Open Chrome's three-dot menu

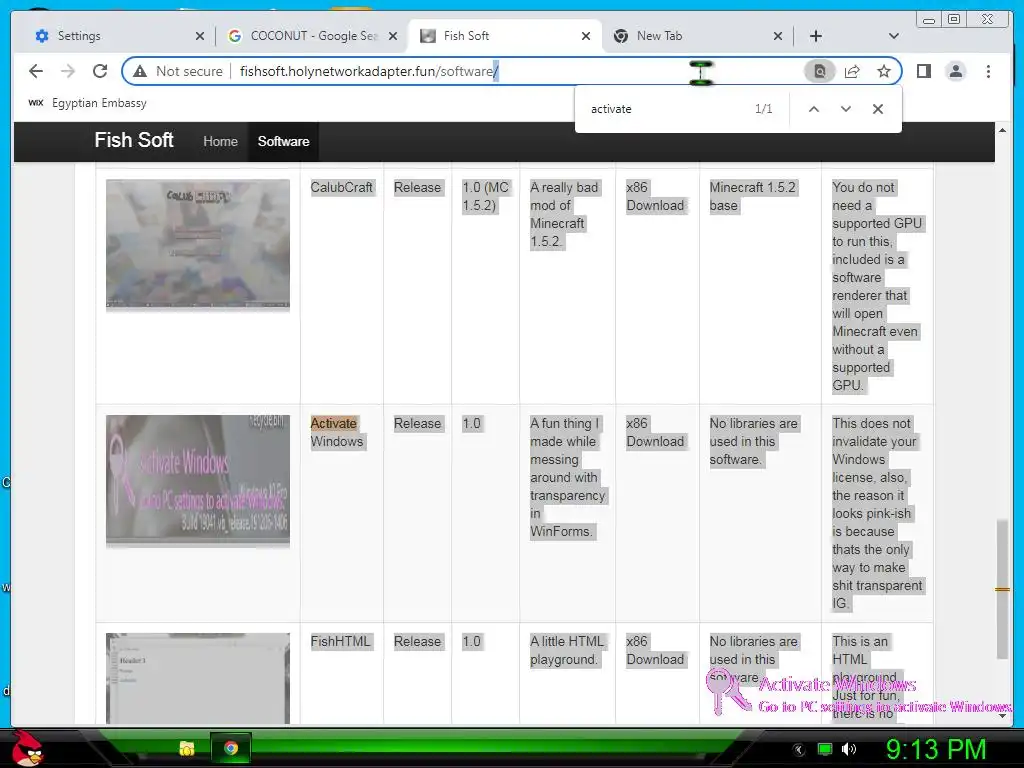coord(988,71)
